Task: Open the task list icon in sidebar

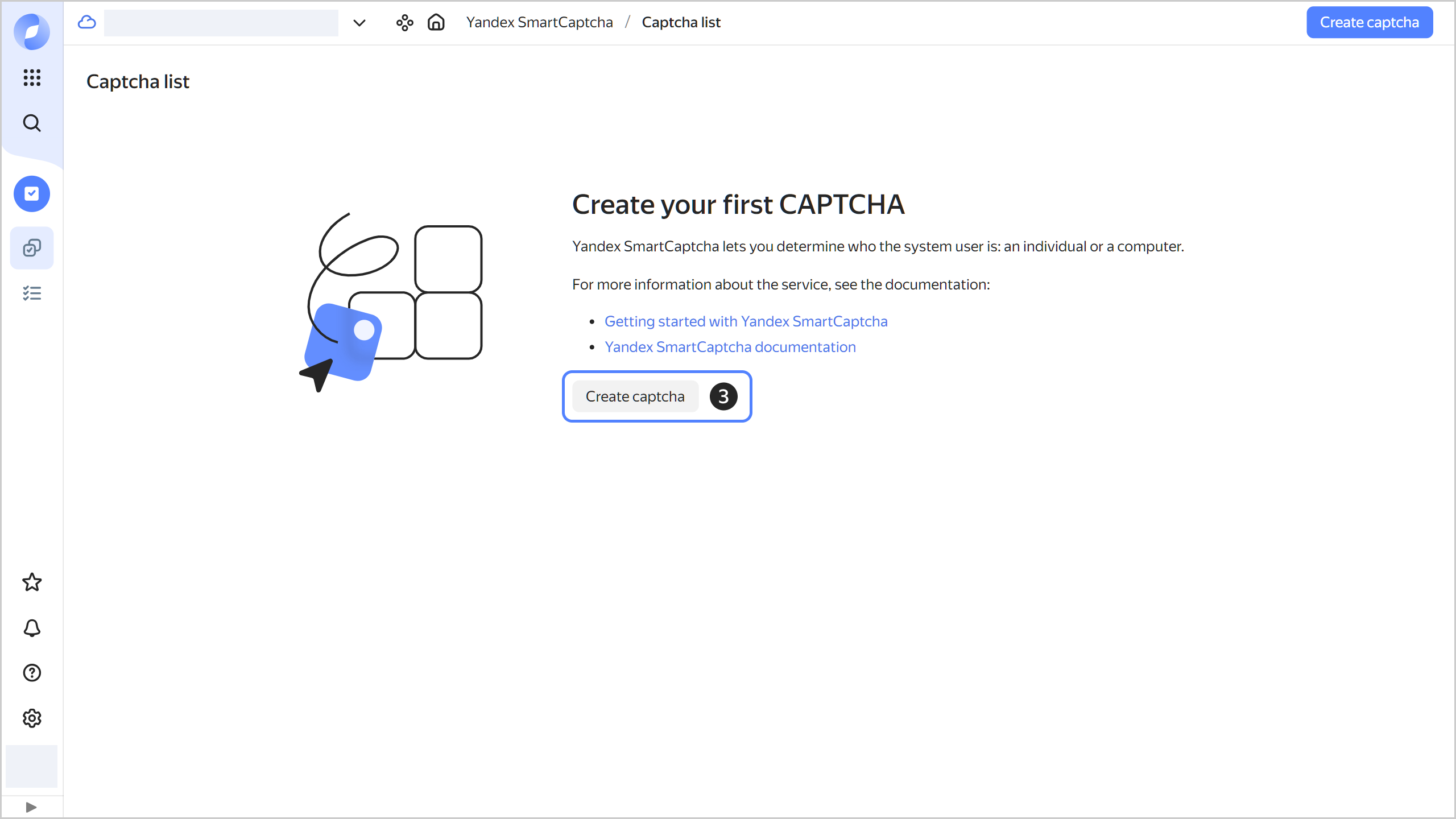Action: pos(32,293)
